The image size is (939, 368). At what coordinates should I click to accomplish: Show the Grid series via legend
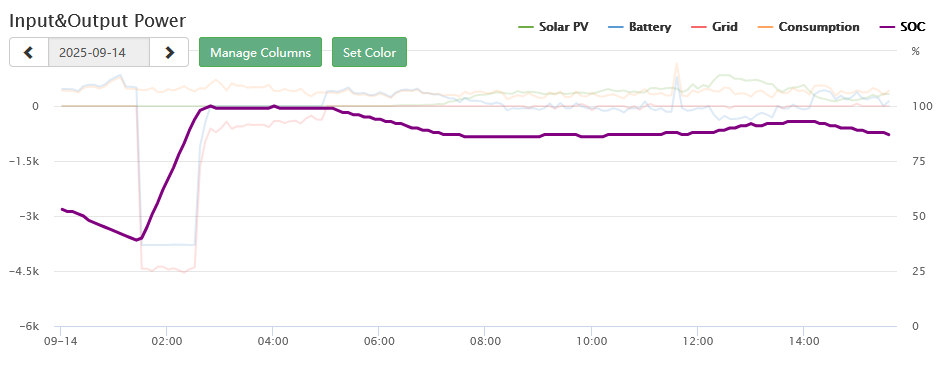click(714, 27)
